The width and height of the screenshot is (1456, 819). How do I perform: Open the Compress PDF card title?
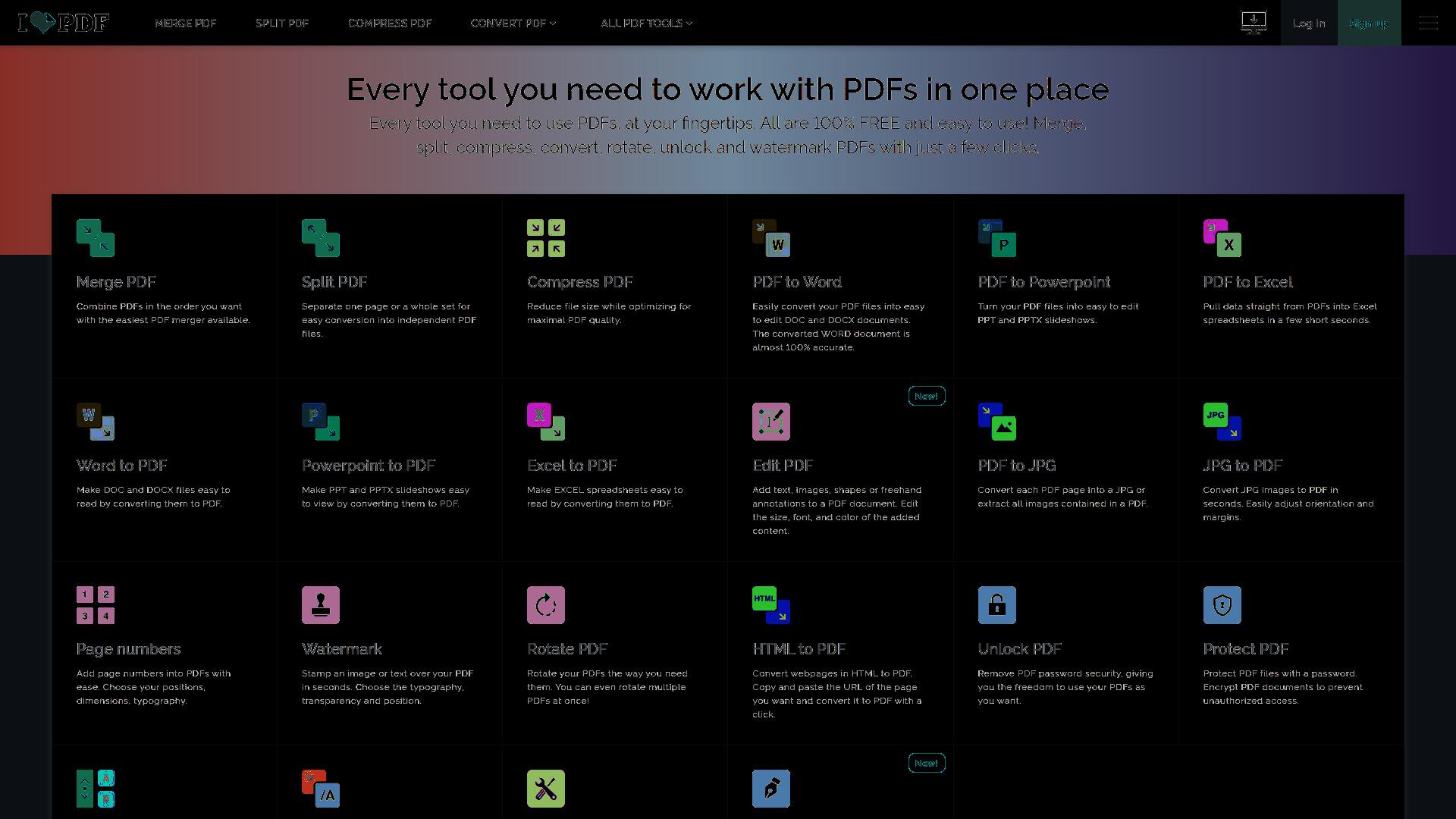click(x=580, y=282)
